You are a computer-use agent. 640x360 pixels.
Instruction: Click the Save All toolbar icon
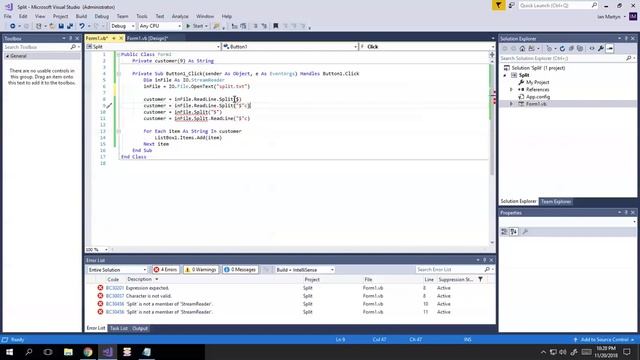(x=70, y=26)
